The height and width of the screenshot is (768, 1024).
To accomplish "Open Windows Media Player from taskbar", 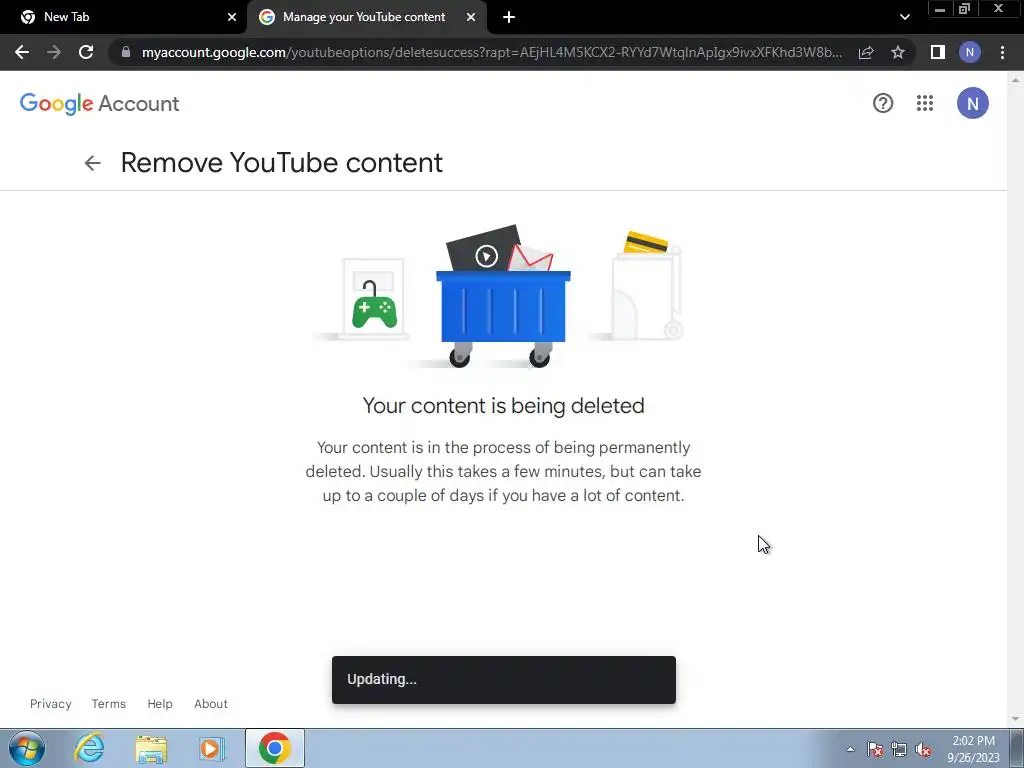I will pos(211,748).
